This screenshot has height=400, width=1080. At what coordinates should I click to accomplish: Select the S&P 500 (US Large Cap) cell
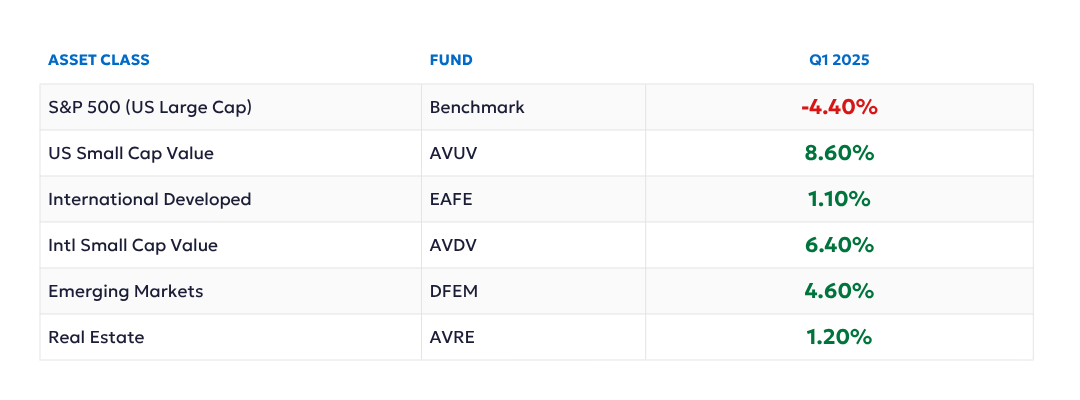point(150,107)
